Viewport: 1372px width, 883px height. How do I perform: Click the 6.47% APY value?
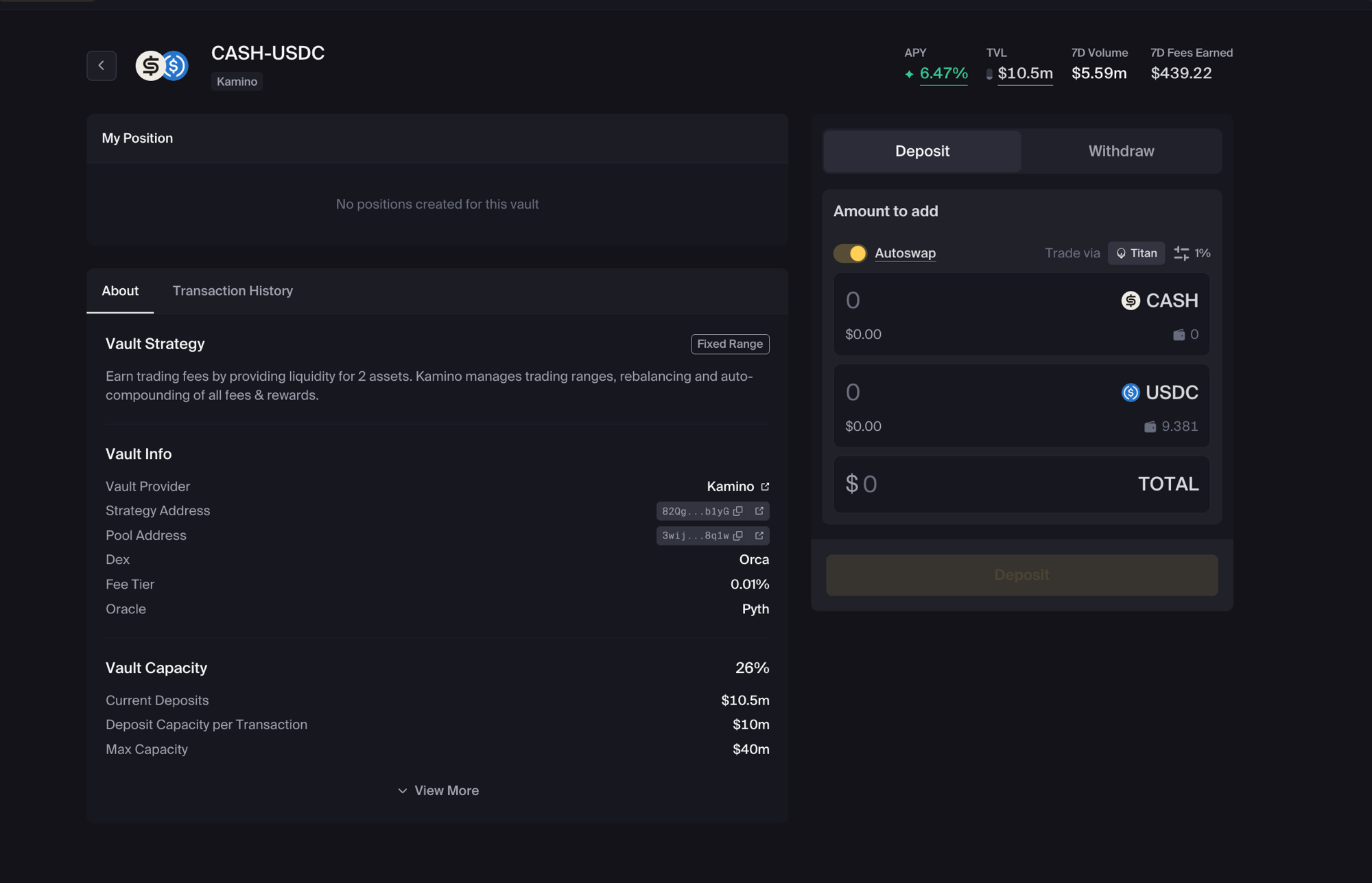pos(943,73)
